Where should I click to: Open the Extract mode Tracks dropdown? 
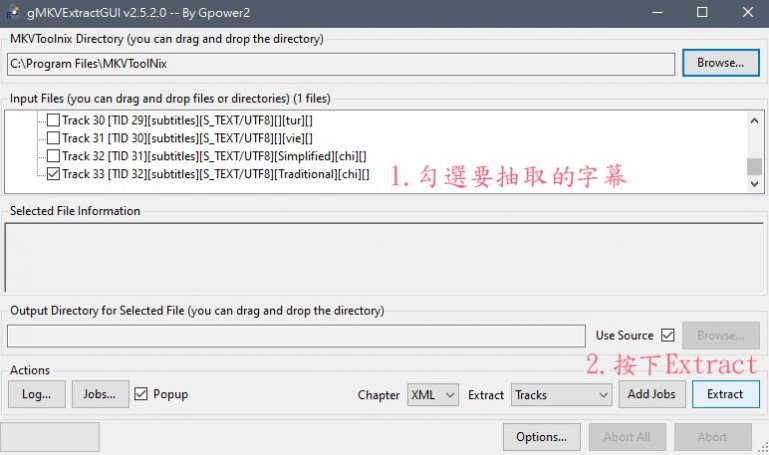(x=561, y=395)
